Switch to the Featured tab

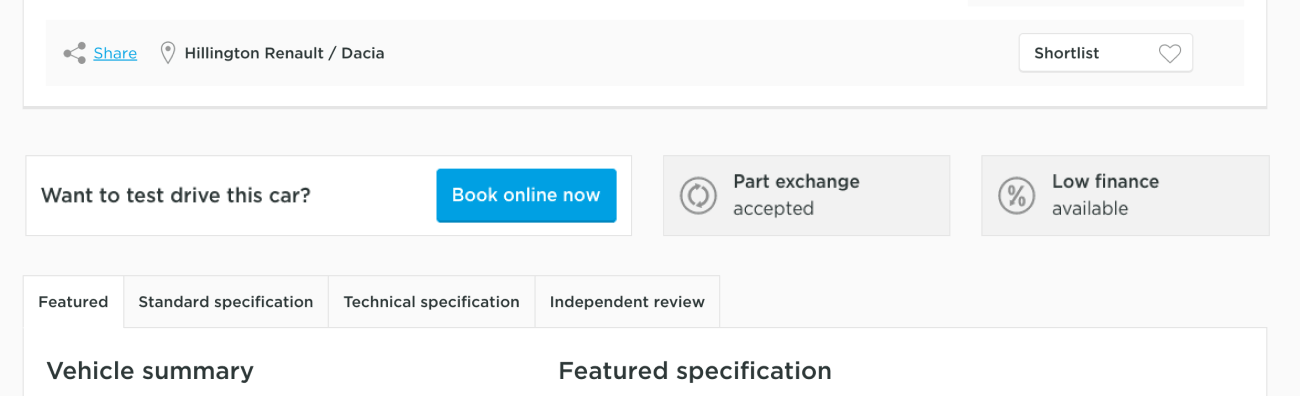pyautogui.click(x=73, y=302)
